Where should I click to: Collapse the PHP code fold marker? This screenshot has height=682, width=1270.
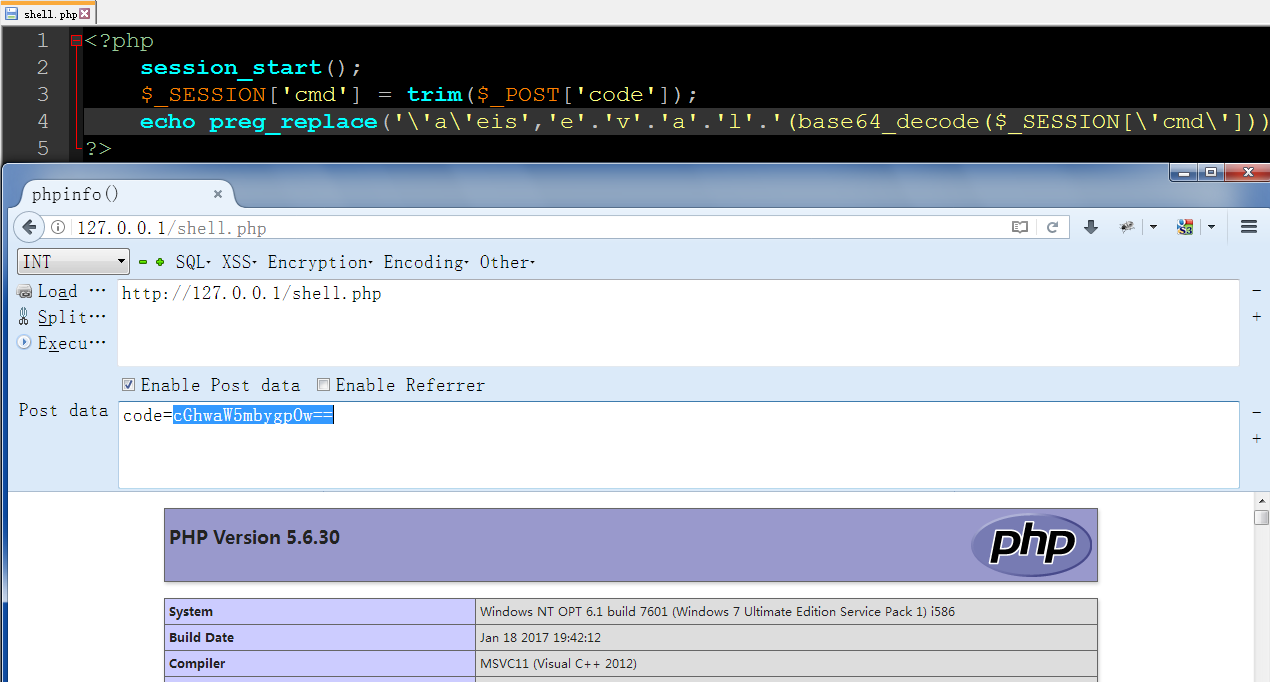pos(76,41)
